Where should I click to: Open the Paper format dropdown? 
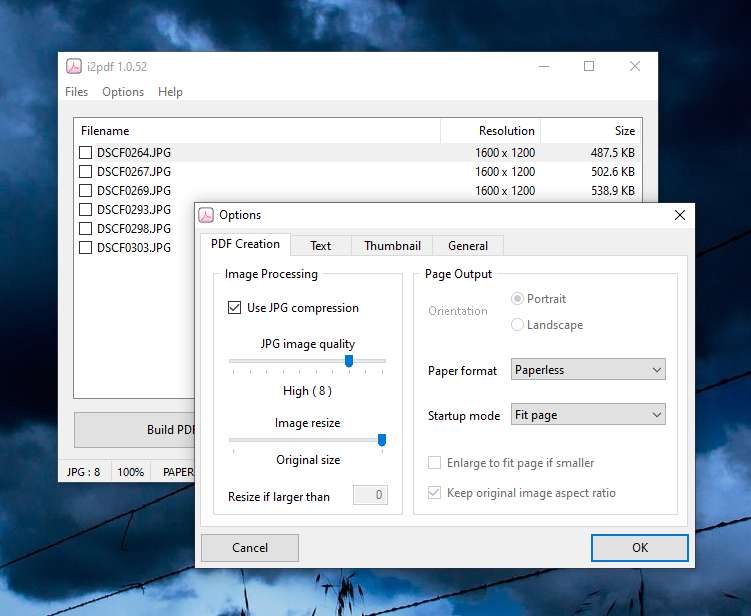[x=588, y=369]
